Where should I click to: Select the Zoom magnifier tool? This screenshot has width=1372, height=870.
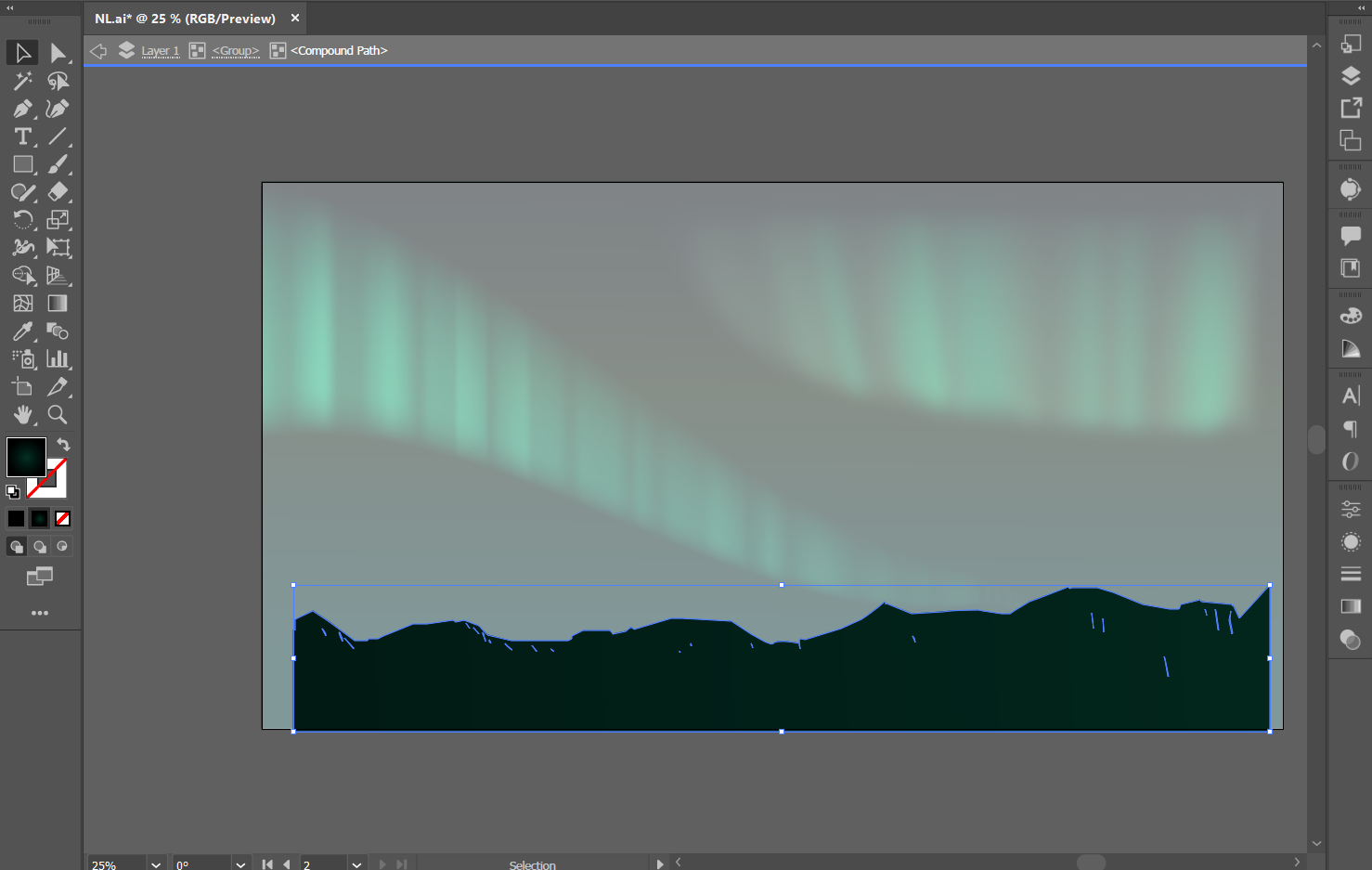pyautogui.click(x=58, y=415)
